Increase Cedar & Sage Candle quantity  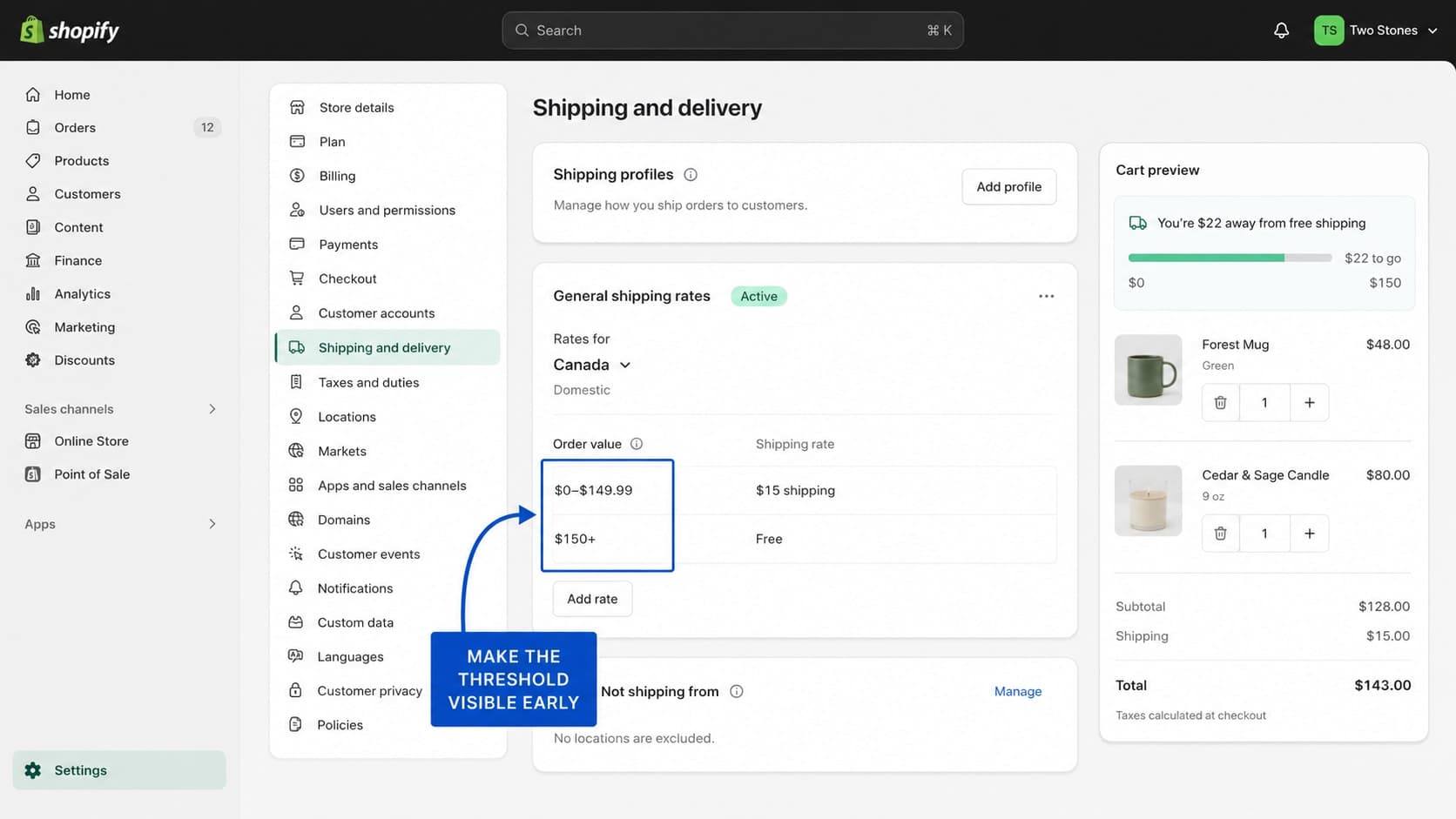tap(1309, 533)
